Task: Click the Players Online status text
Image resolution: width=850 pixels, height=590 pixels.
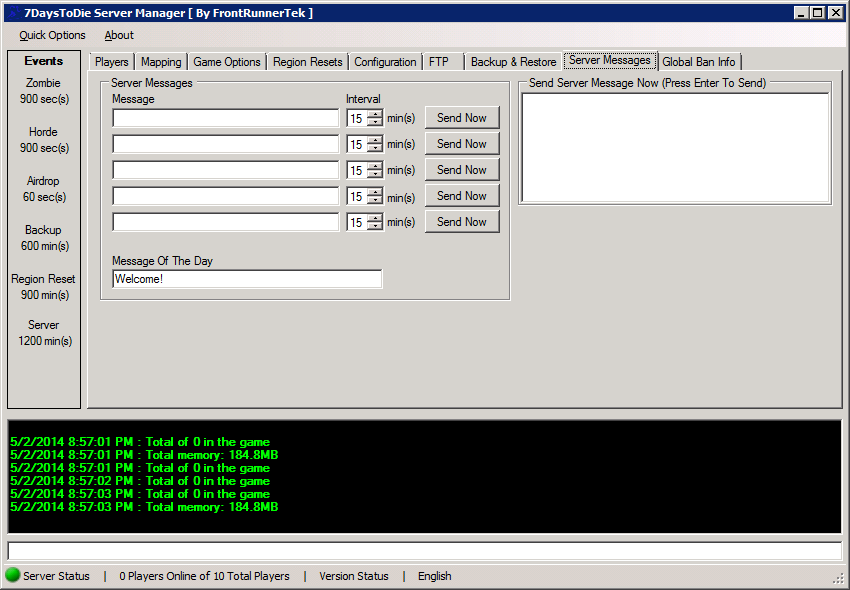Action: (204, 576)
